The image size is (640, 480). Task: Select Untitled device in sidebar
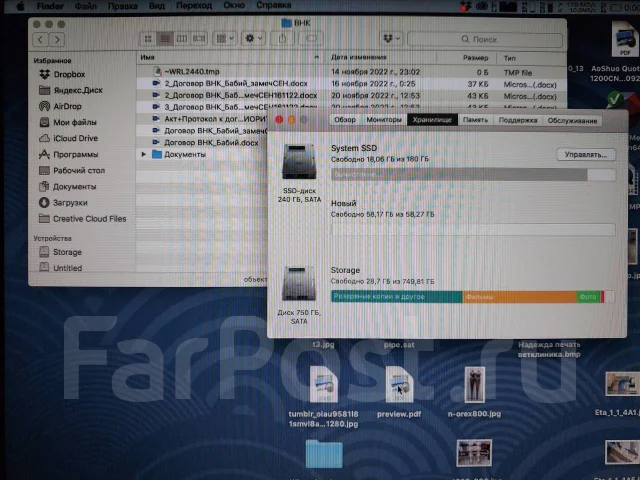point(60,268)
